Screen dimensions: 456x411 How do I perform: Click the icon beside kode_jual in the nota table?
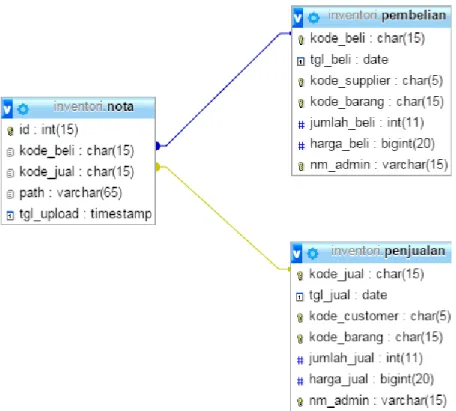click(x=10, y=173)
